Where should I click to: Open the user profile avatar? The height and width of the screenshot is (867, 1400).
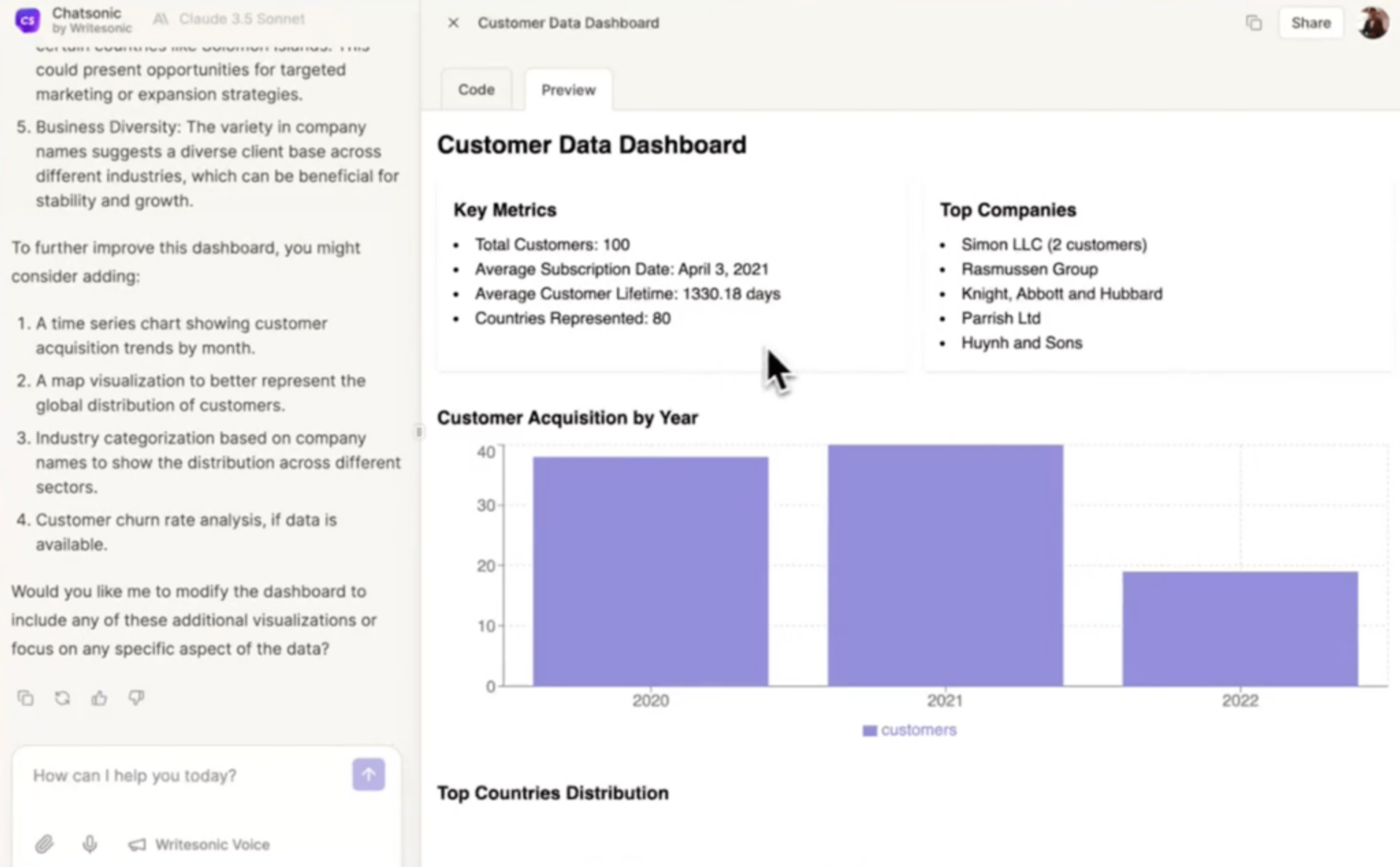(x=1373, y=23)
